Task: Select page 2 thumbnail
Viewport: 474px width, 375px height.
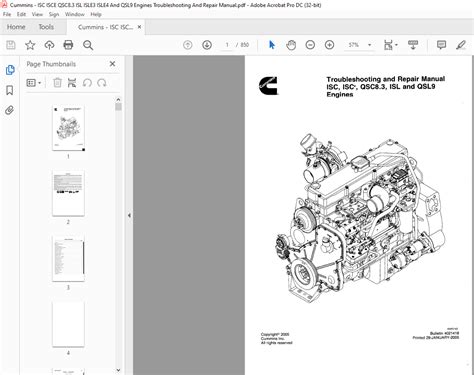Action: 68,193
